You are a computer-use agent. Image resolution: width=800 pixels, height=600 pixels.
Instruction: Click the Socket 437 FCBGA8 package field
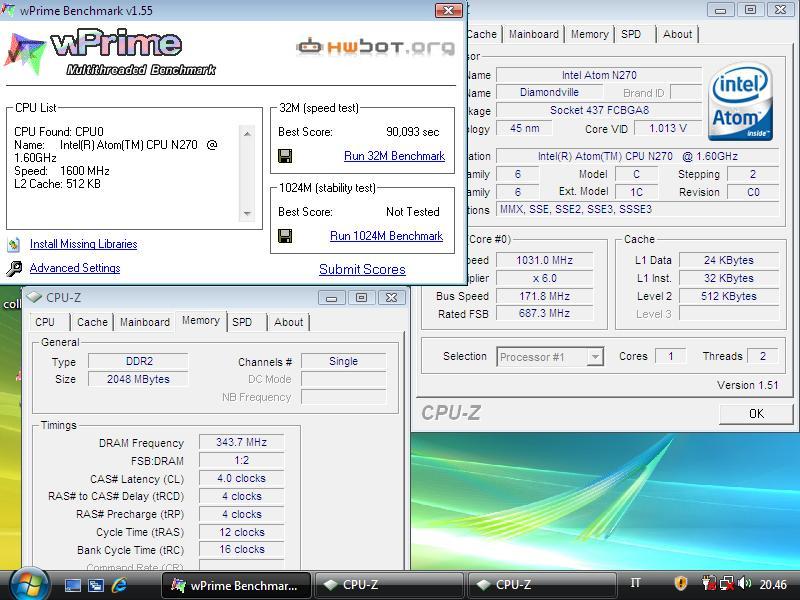[599, 110]
